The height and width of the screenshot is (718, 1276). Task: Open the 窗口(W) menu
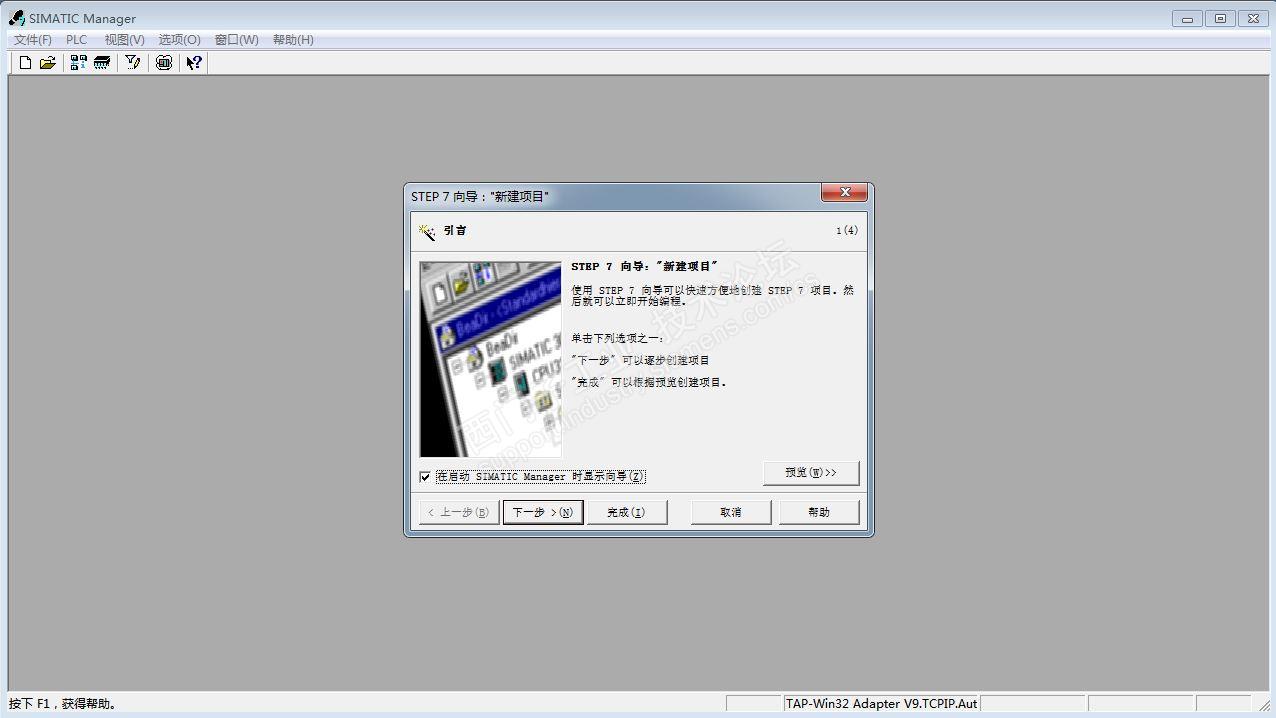[x=237, y=40]
